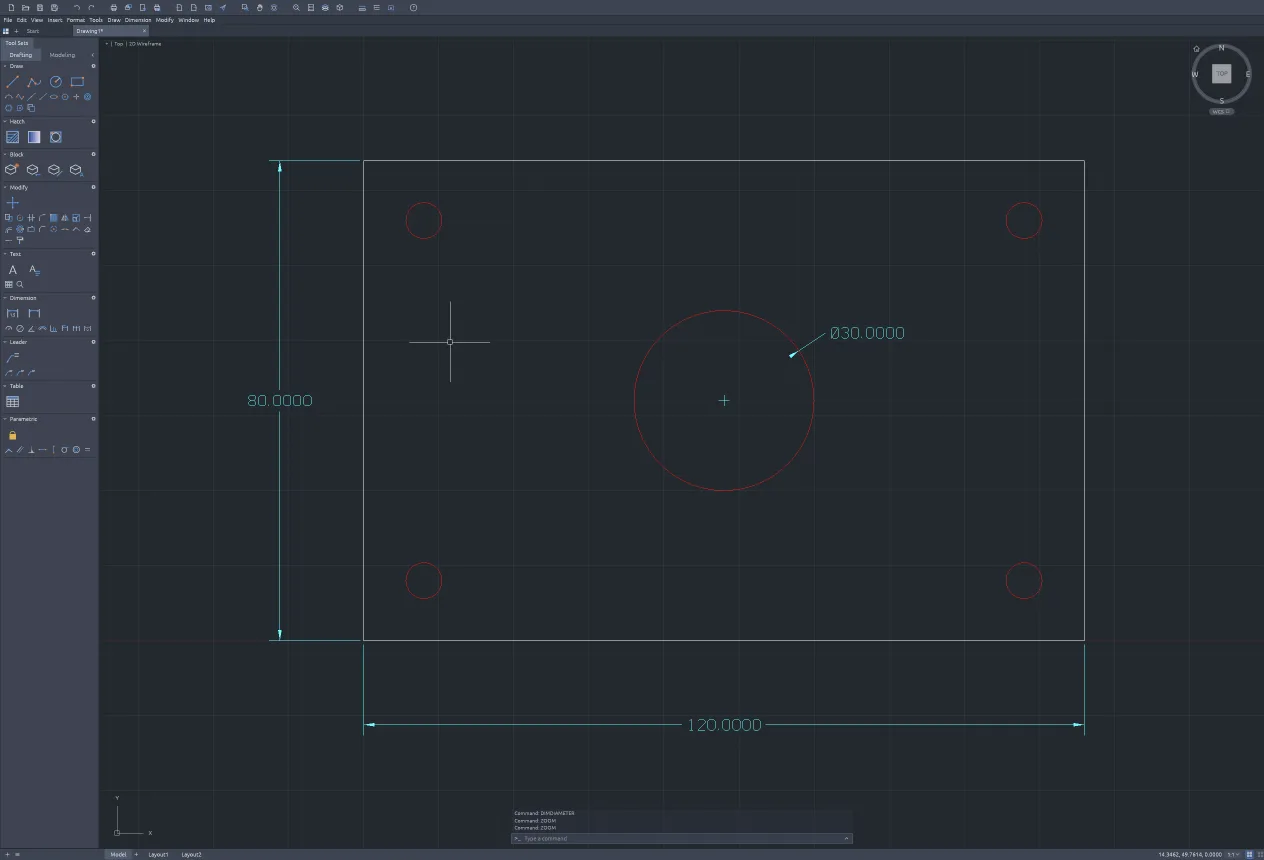The width and height of the screenshot is (1264, 860).
Task: Add a new drawing tab with plus
Action: (16, 31)
